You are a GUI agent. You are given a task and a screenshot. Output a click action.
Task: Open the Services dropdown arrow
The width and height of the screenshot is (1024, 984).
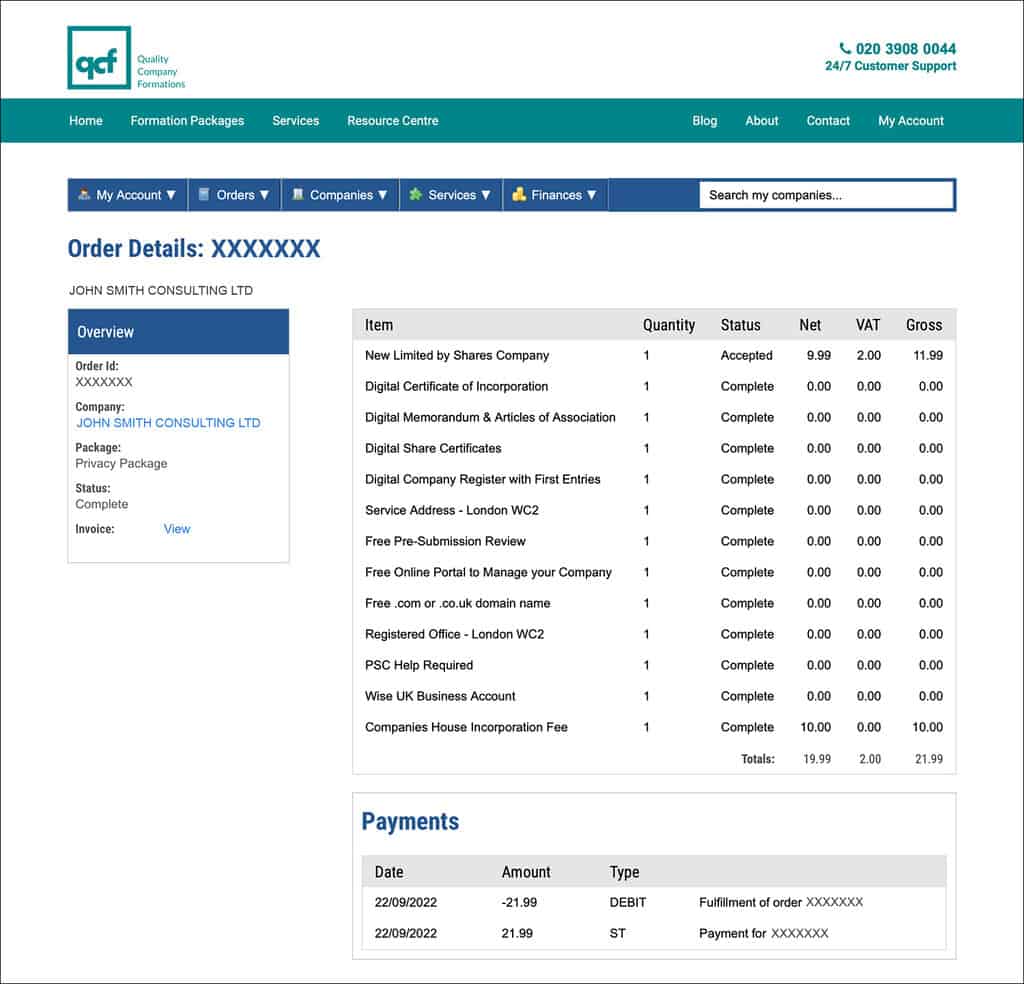click(484, 195)
